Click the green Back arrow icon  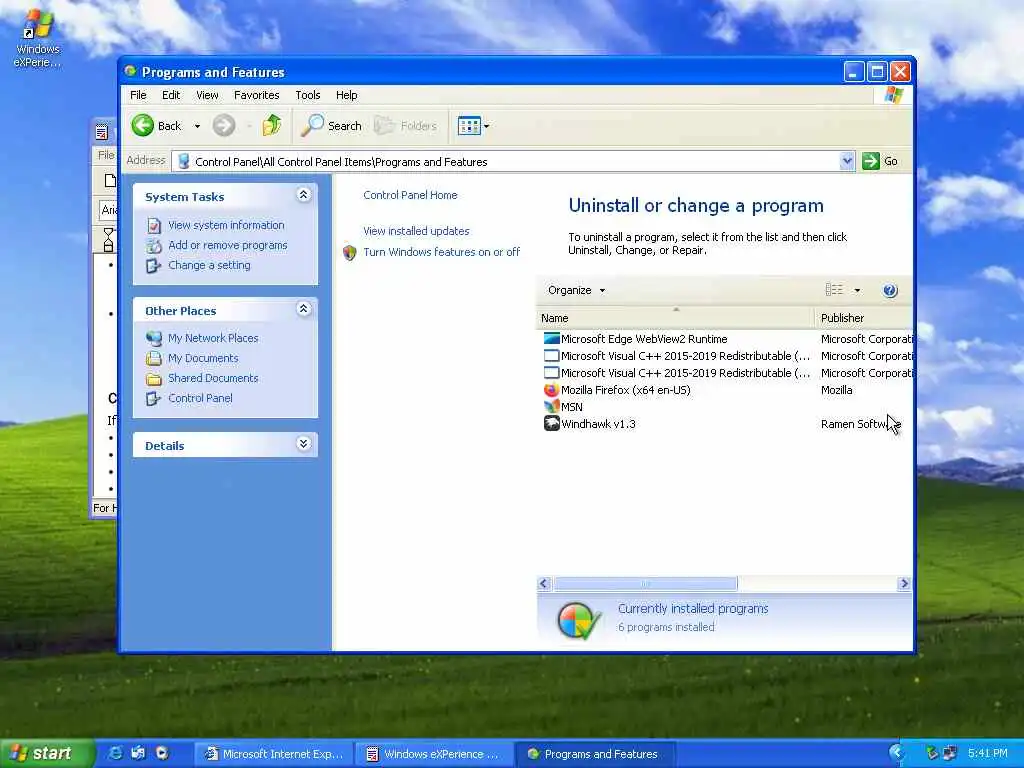(142, 125)
